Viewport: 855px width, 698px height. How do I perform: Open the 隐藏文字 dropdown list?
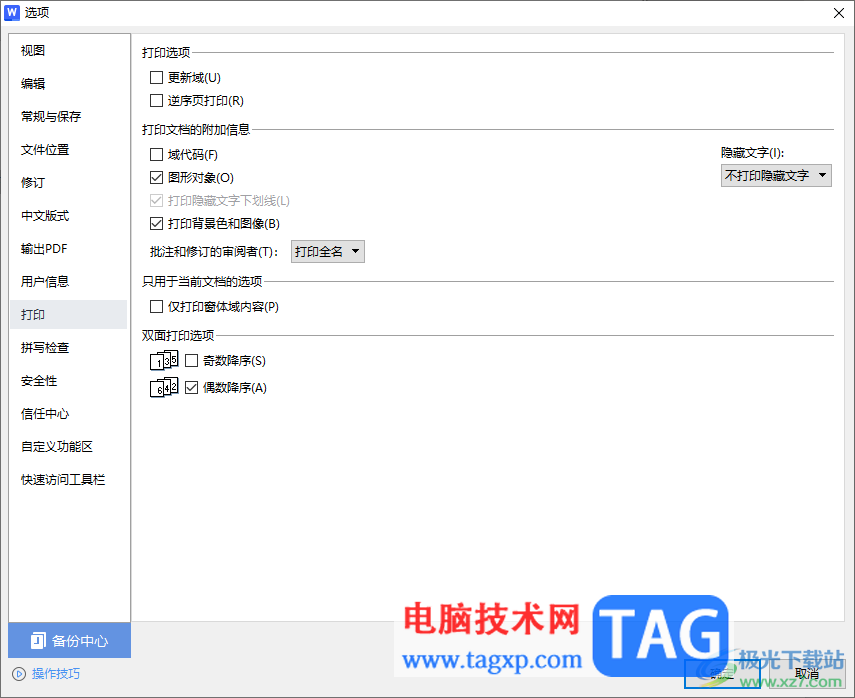(776, 176)
